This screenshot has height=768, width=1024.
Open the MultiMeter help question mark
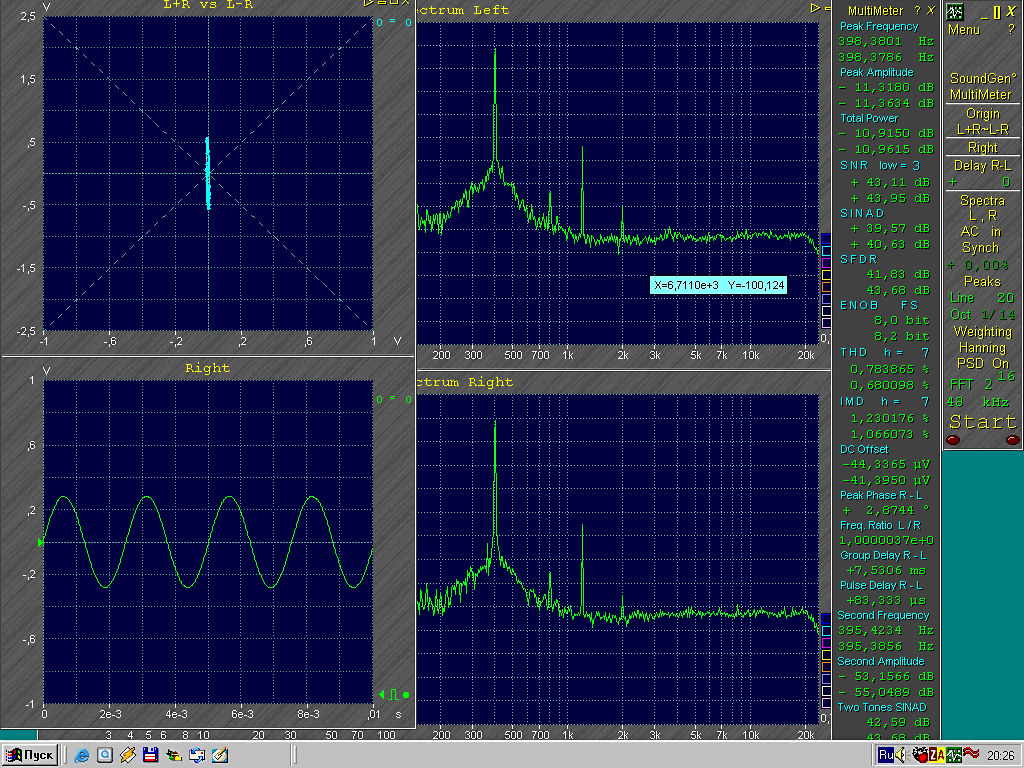click(x=917, y=10)
